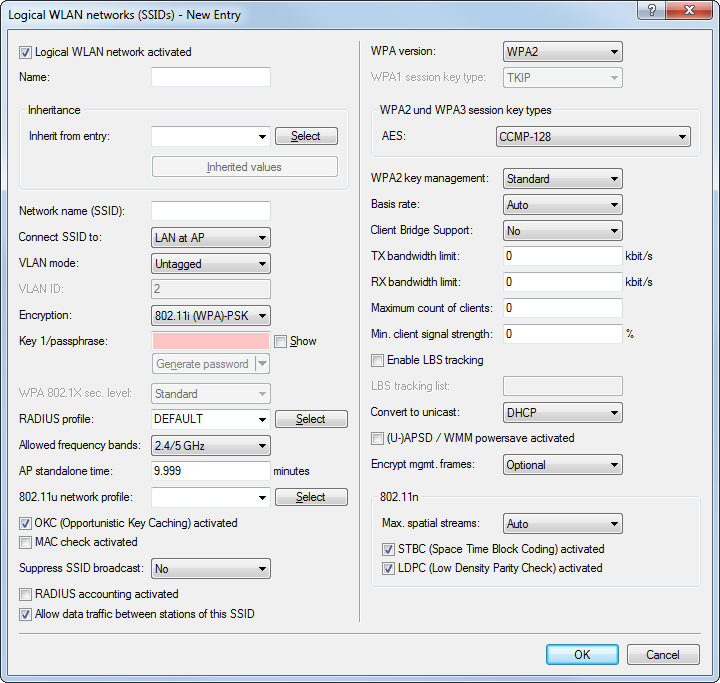720x683 pixels.
Task: Enable the MAC check activated option
Action: 26,542
